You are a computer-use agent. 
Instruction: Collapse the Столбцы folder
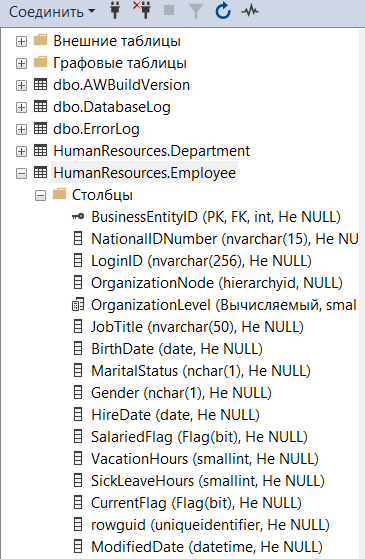pos(40,196)
